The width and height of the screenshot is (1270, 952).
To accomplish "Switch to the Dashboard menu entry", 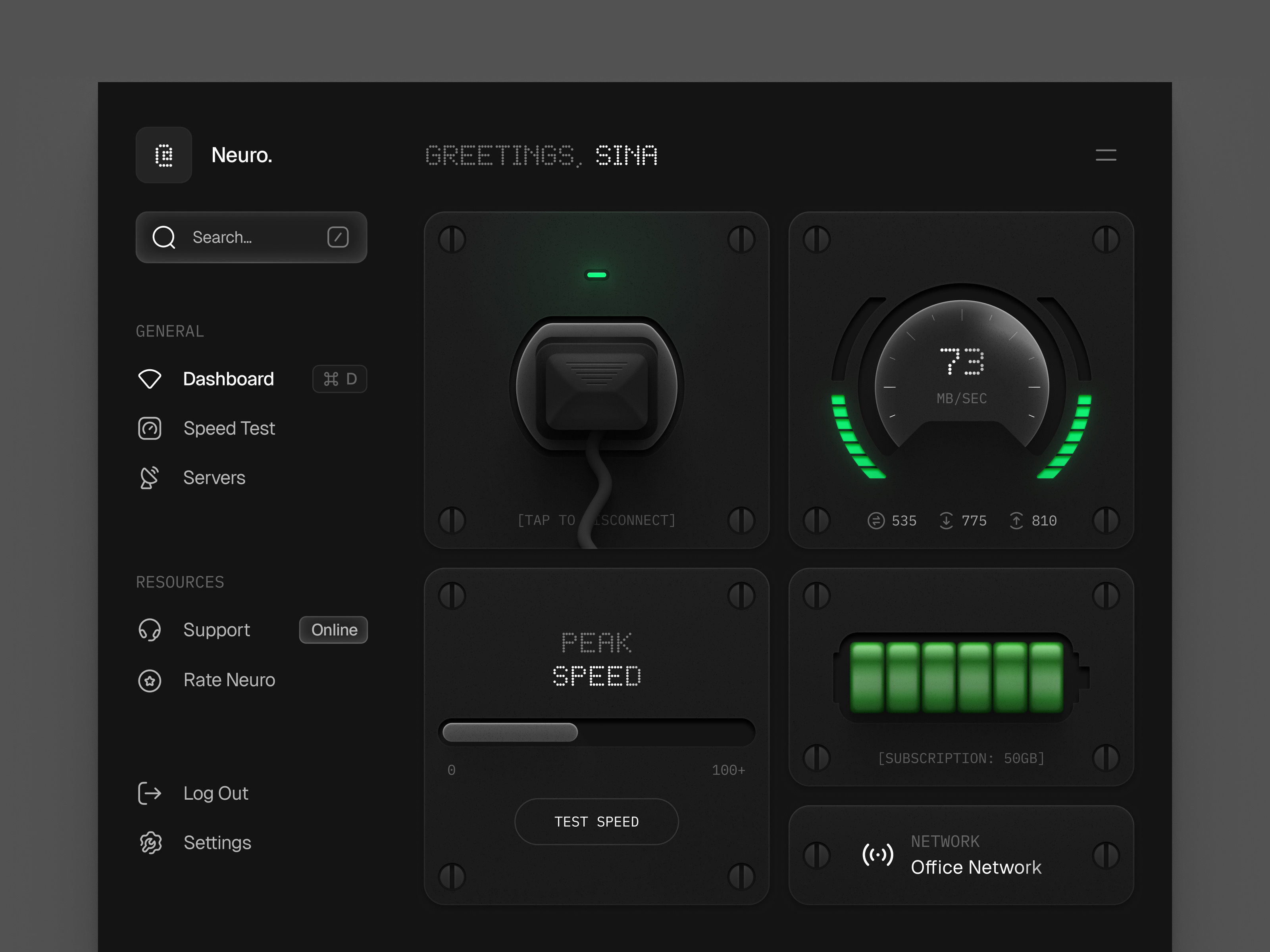I will [229, 379].
